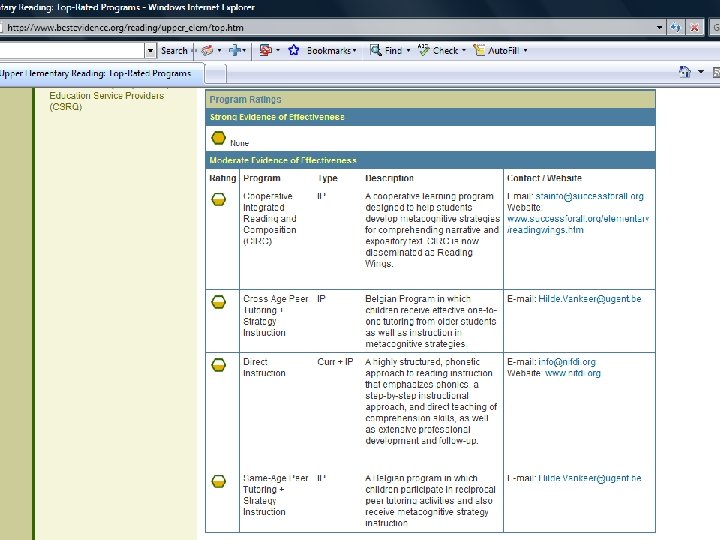
Task: Click the AutoFill toolbar icon
Action: [479, 50]
